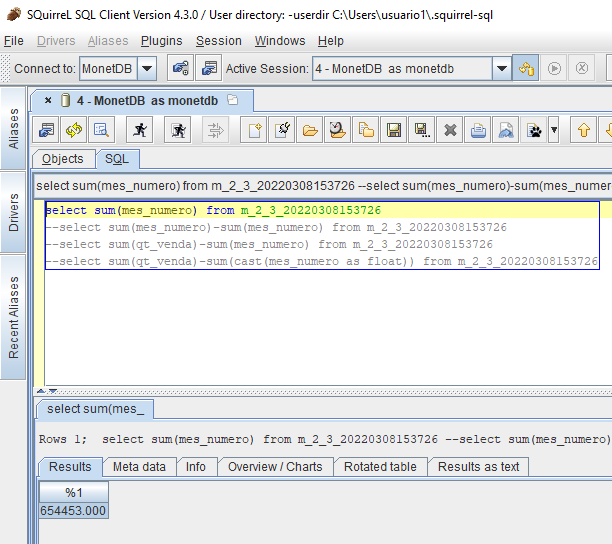Select the Results tab
612x544 pixels.
pos(70,467)
